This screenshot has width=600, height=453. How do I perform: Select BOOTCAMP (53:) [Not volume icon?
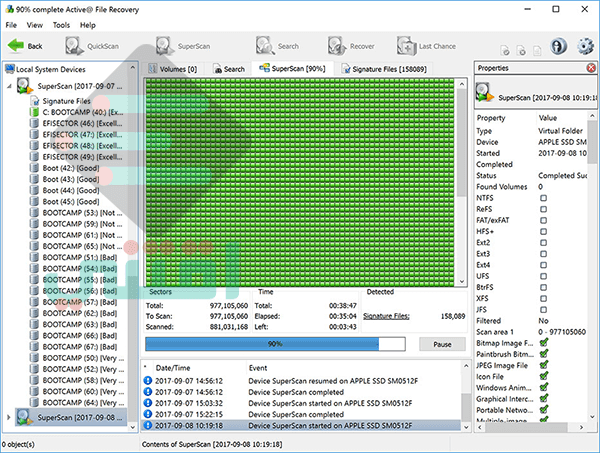click(x=34, y=213)
